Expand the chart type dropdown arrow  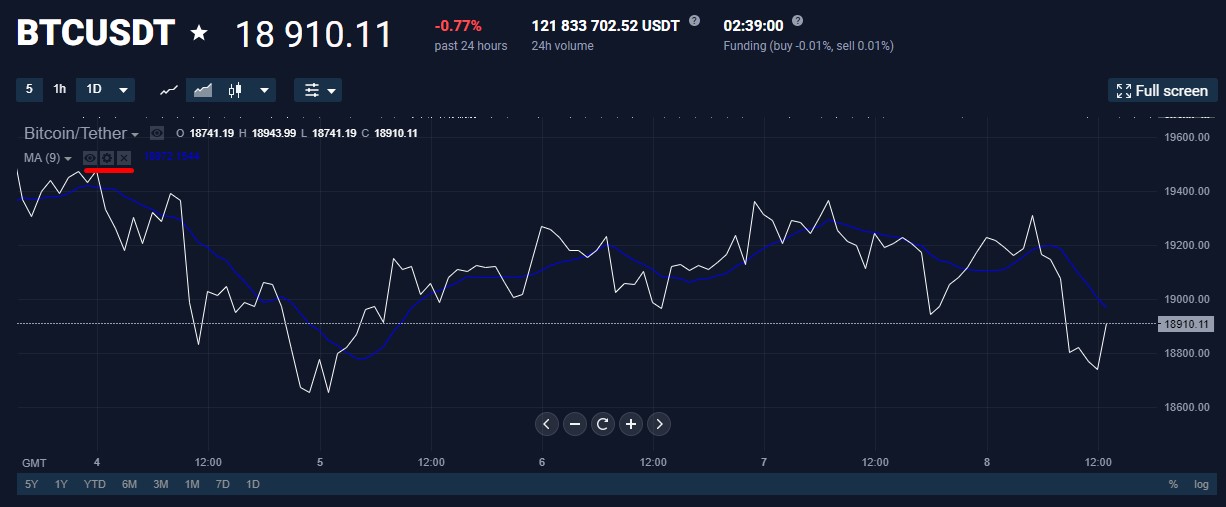click(265, 90)
